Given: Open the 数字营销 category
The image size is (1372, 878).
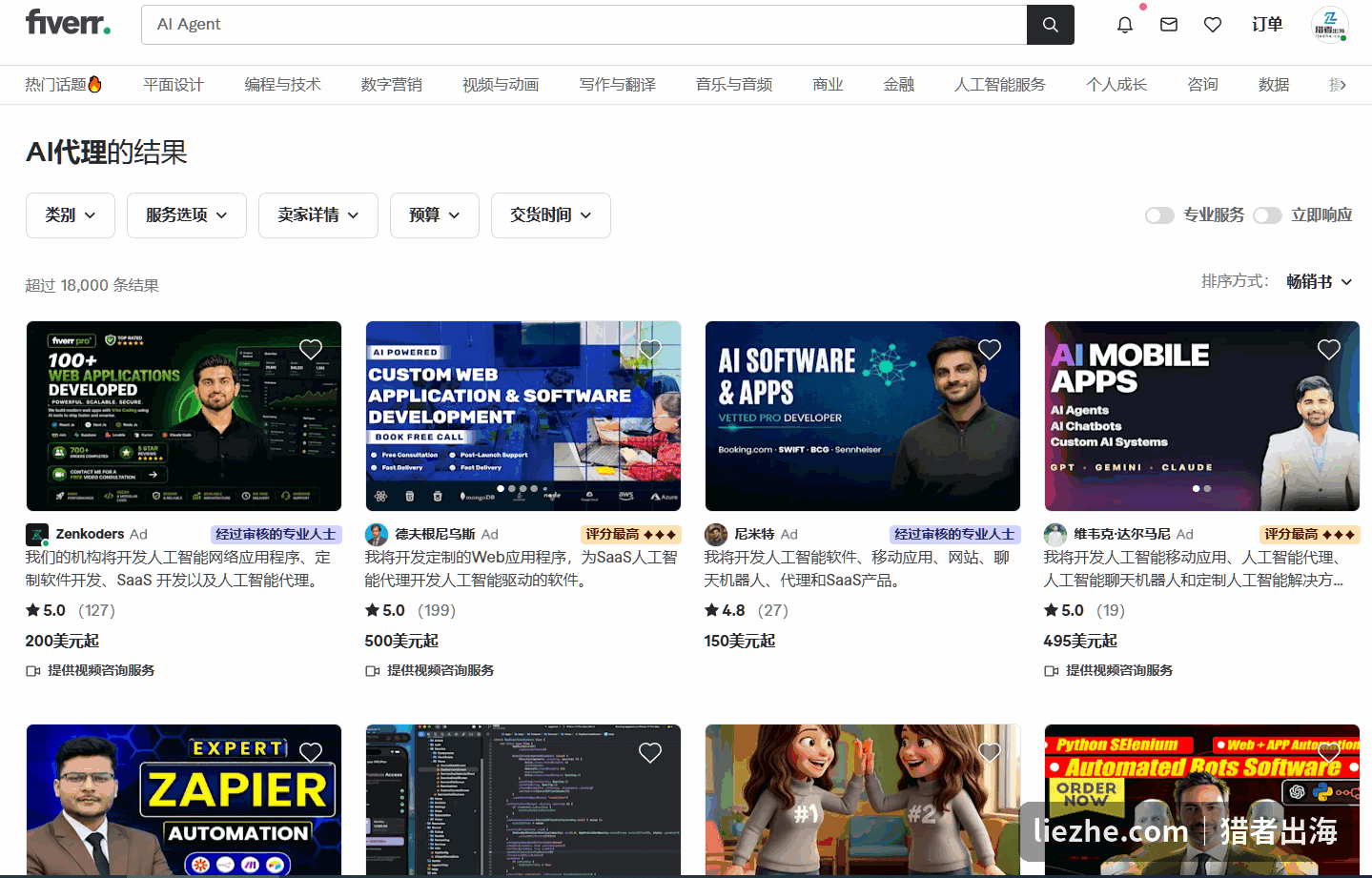Looking at the screenshot, I should 392,85.
